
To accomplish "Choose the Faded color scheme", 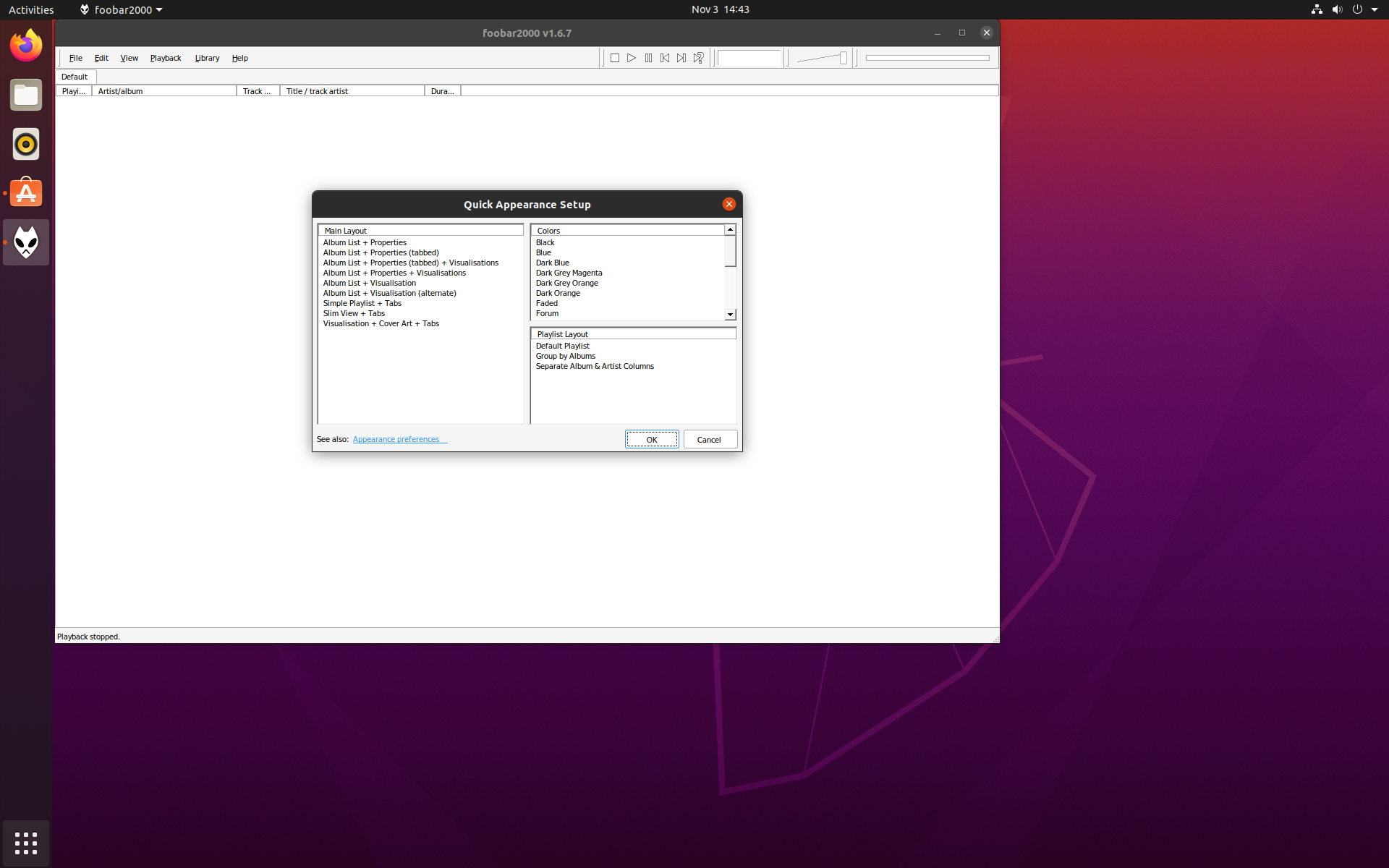I will (x=546, y=303).
